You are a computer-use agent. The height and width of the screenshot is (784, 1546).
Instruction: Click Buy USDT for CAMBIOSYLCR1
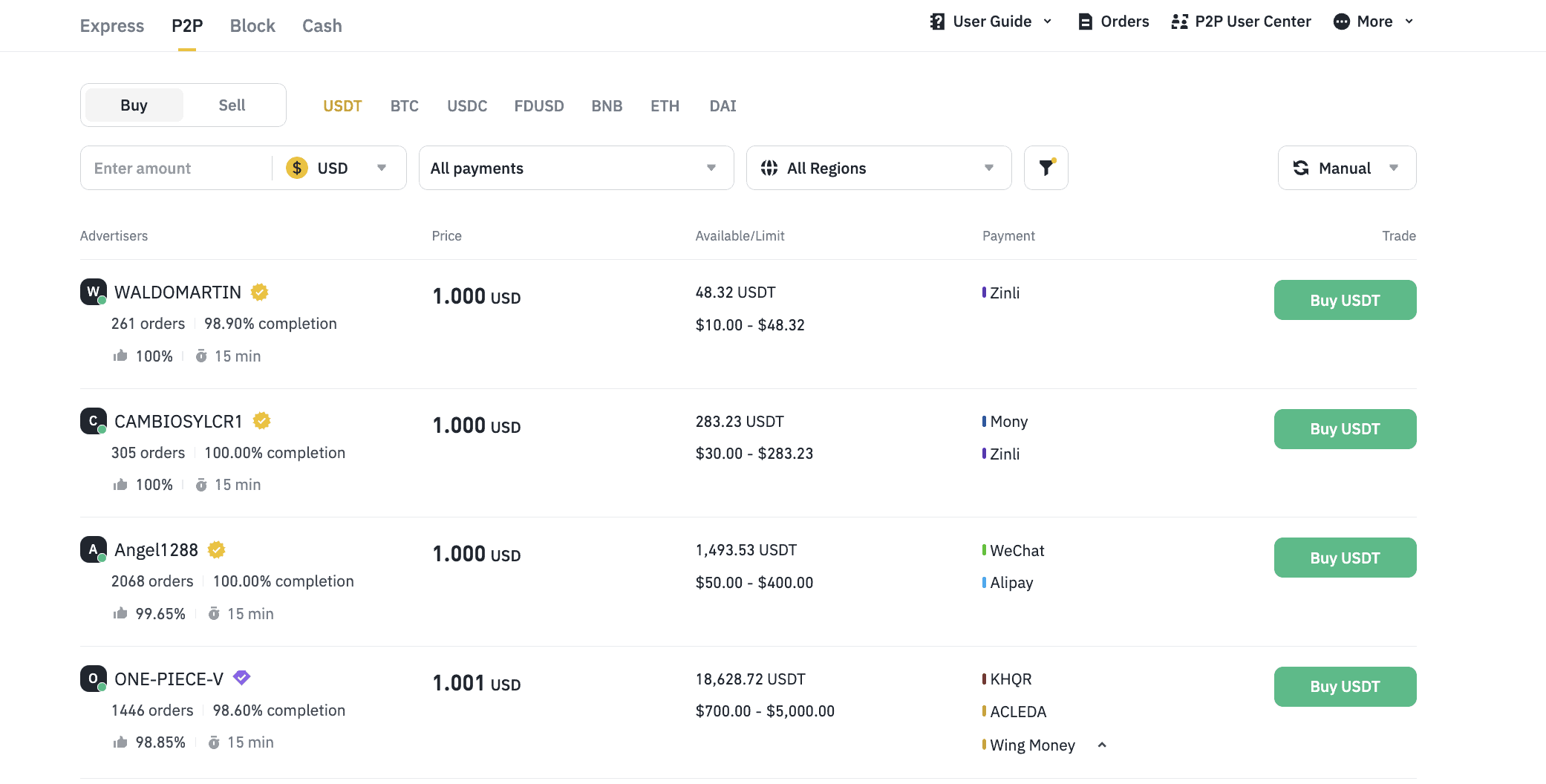[x=1345, y=429]
